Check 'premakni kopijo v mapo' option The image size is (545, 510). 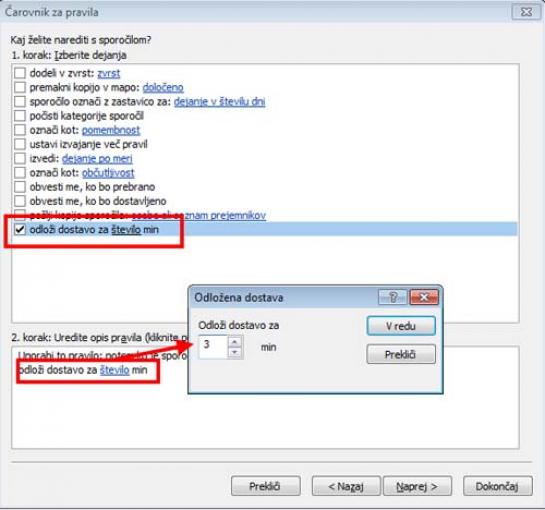click(x=20, y=87)
